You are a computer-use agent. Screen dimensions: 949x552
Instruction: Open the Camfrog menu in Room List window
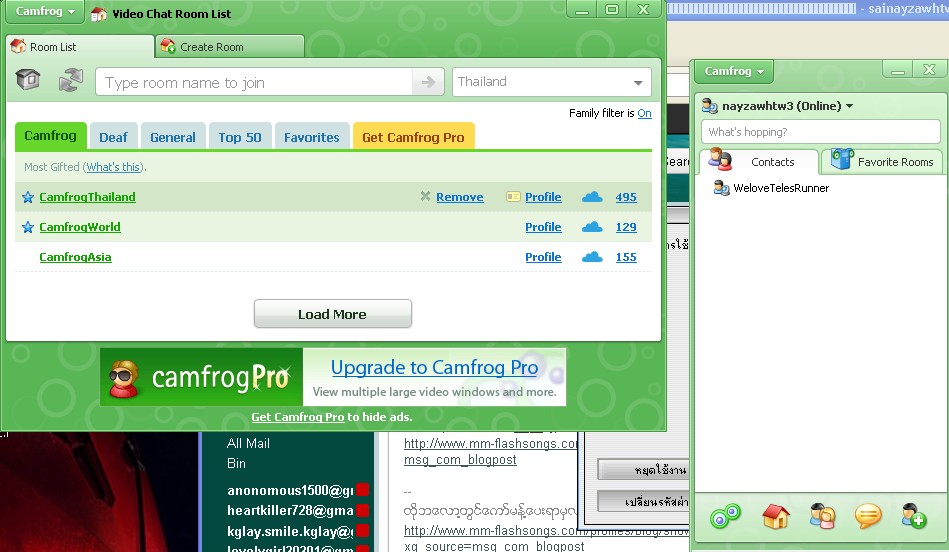pyautogui.click(x=45, y=12)
